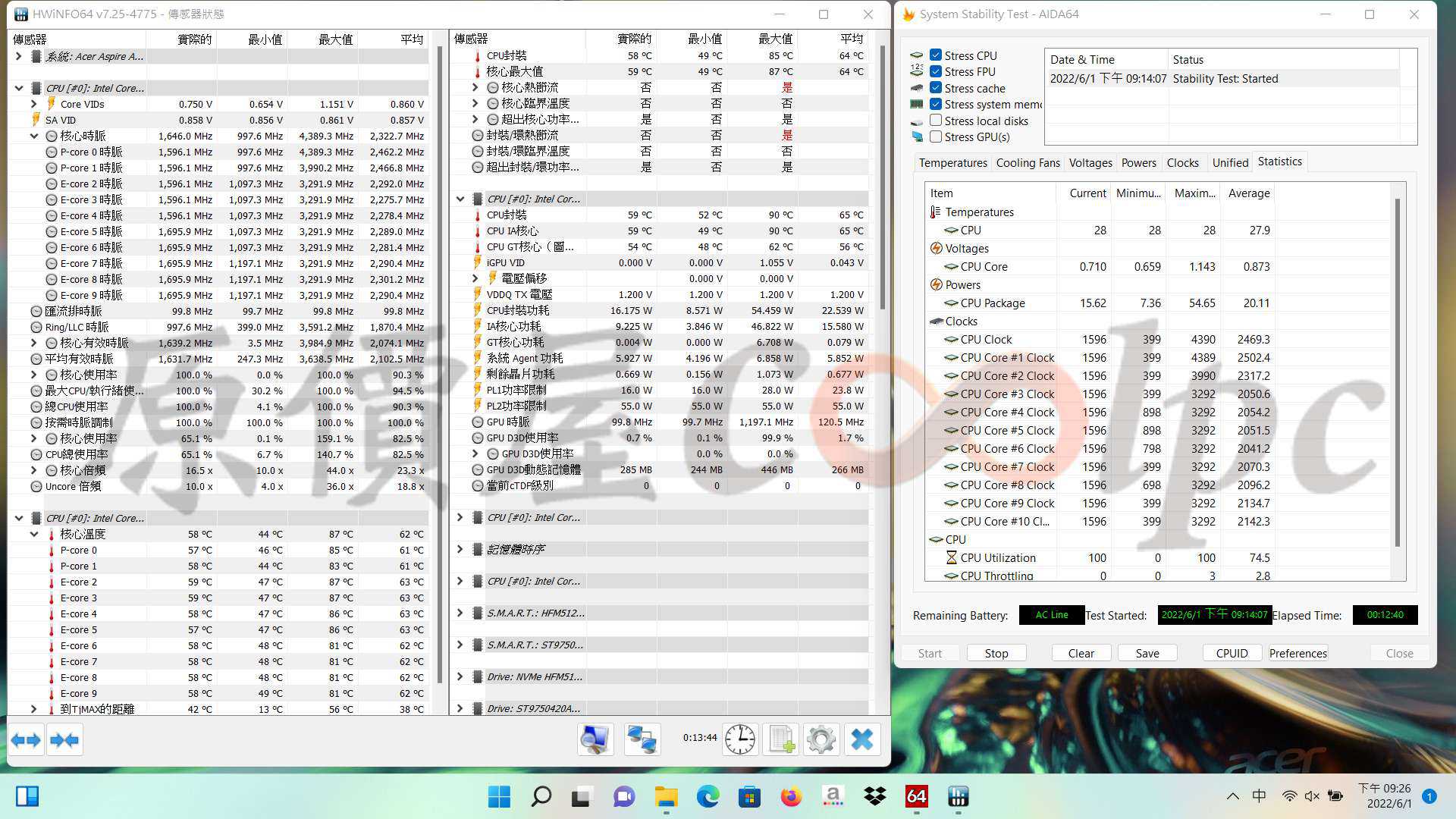Collapse the 核心溫度 tree group

pyautogui.click(x=34, y=534)
